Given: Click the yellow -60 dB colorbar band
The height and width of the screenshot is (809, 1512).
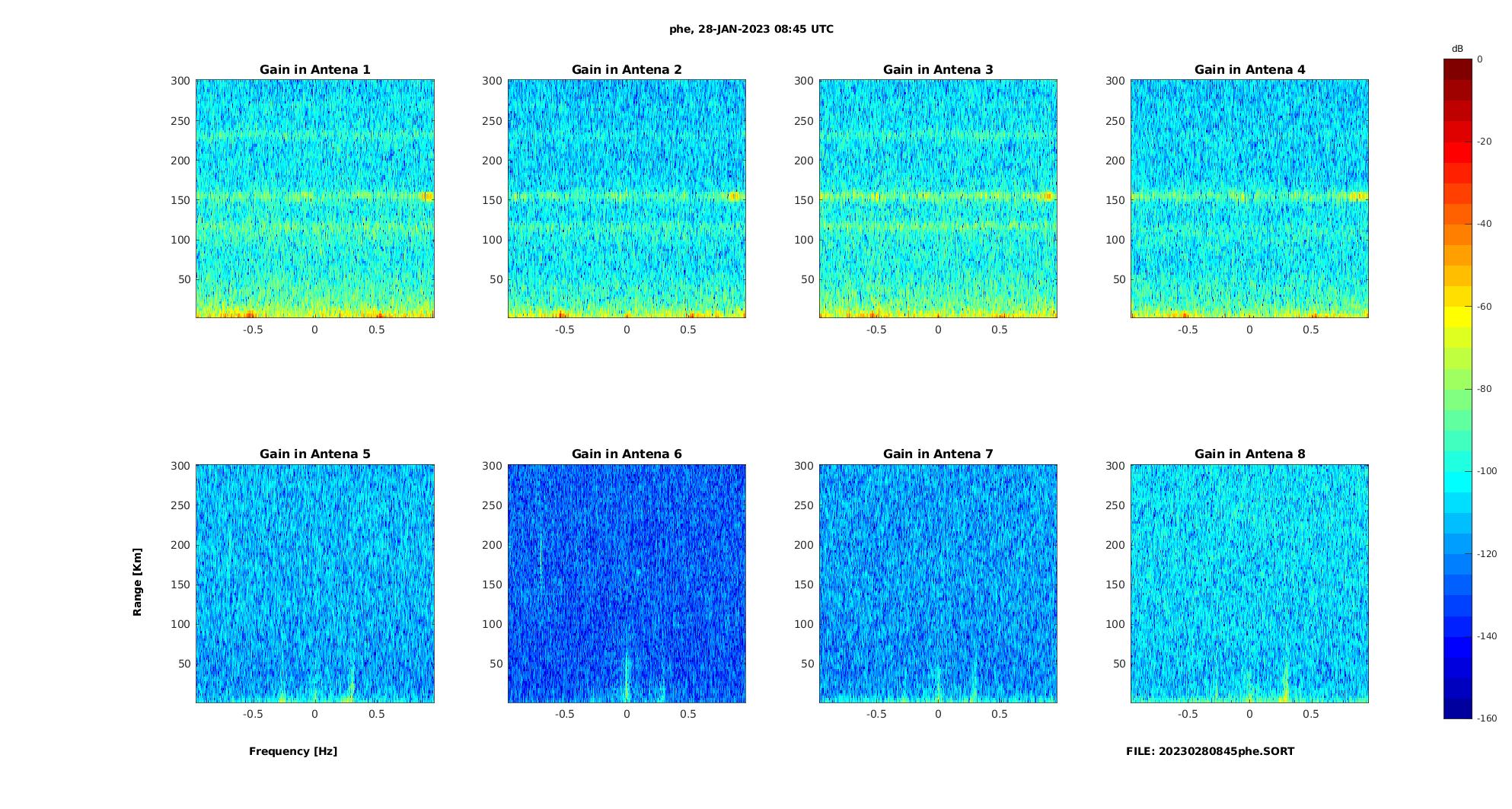Looking at the screenshot, I should click(1458, 307).
